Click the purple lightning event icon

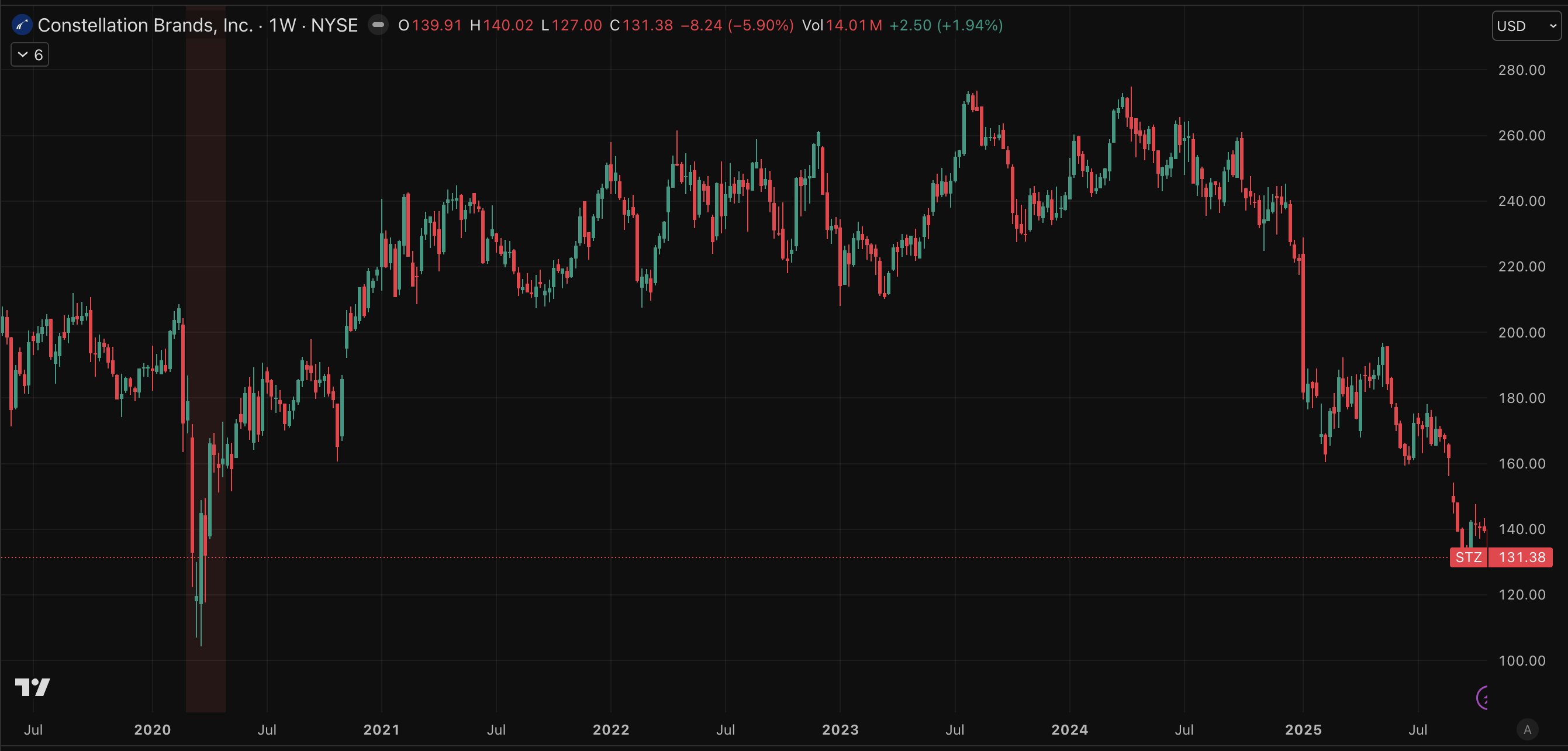pos(1484,697)
